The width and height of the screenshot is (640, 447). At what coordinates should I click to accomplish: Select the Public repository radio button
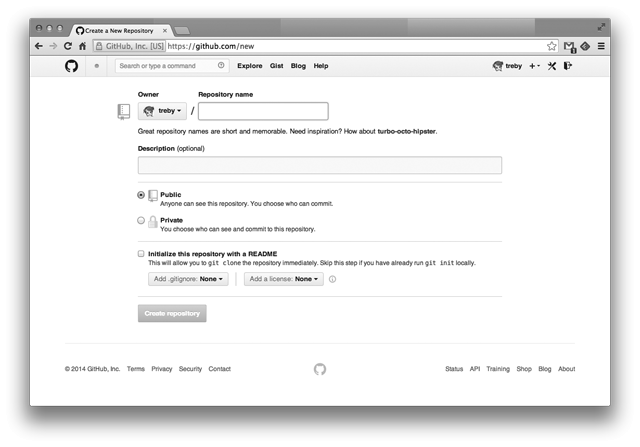click(141, 195)
